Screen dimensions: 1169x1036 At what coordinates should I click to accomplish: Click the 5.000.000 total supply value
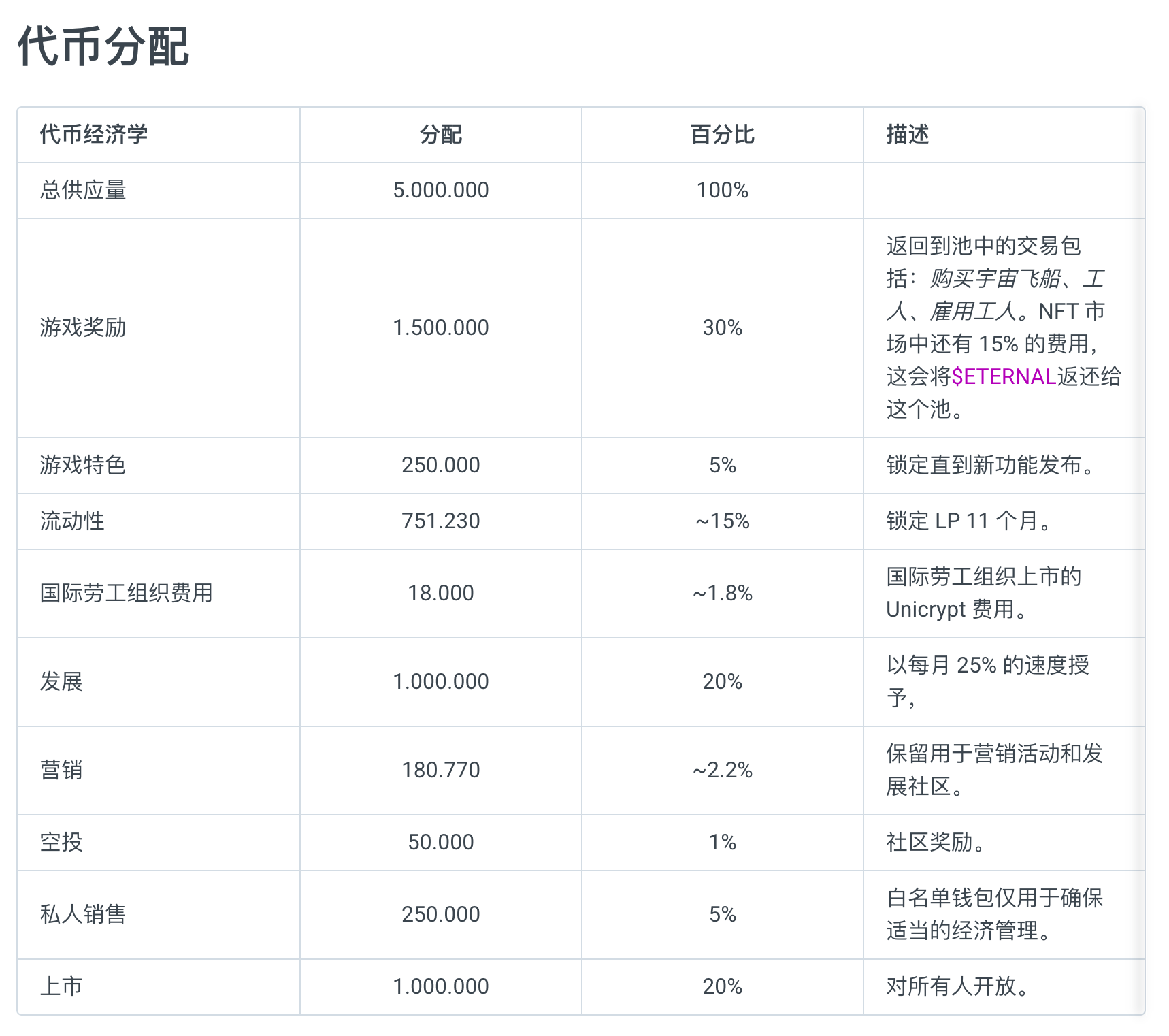click(x=441, y=190)
